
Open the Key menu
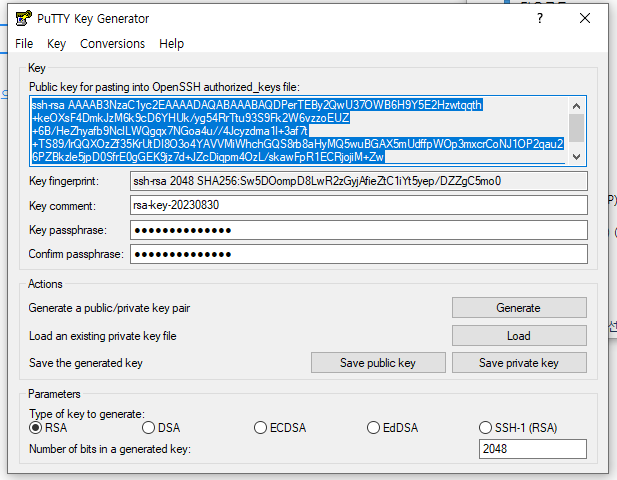[56, 44]
